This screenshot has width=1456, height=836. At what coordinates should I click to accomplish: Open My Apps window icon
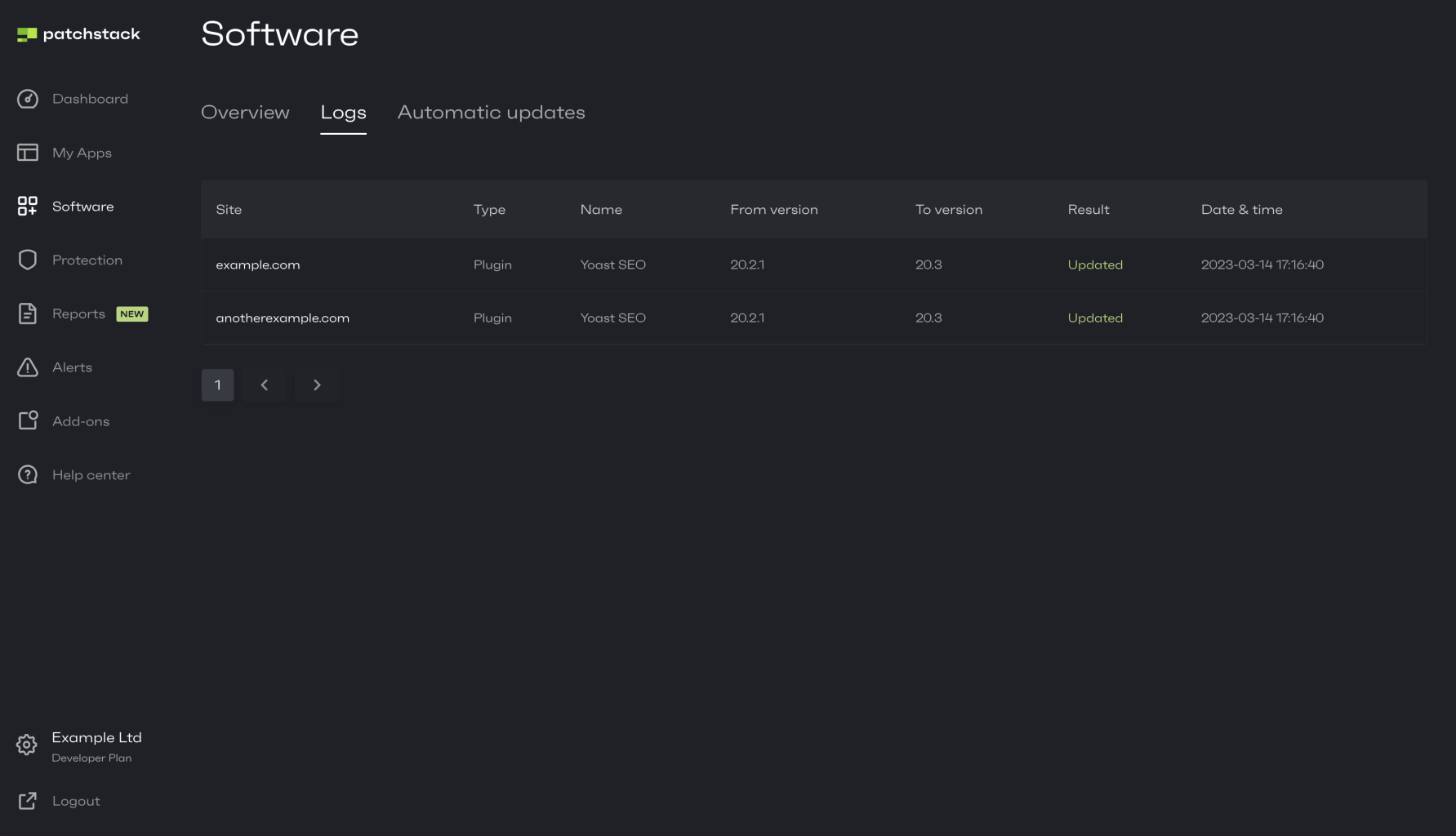click(28, 153)
